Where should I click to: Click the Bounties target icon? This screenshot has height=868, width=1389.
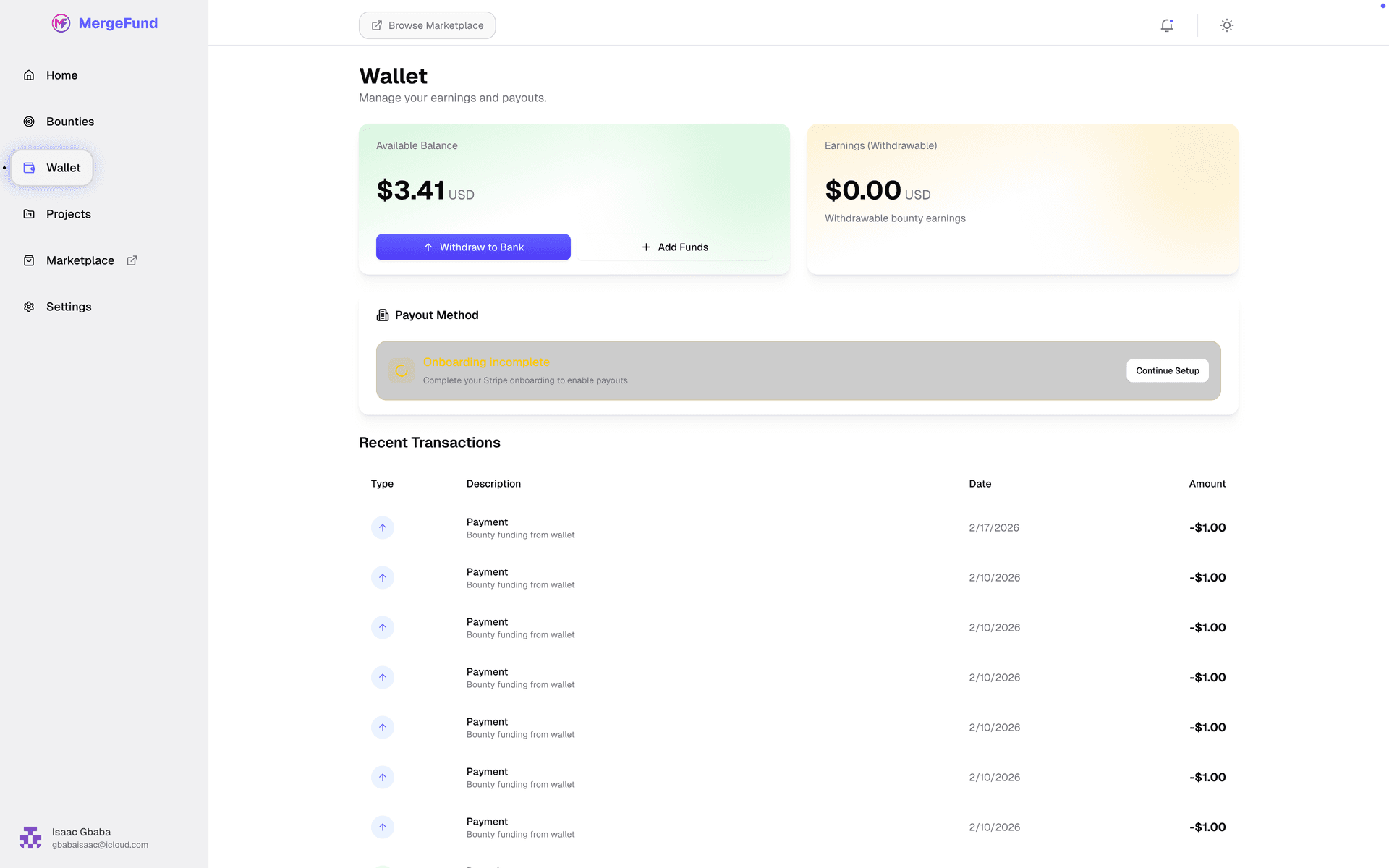(x=29, y=121)
